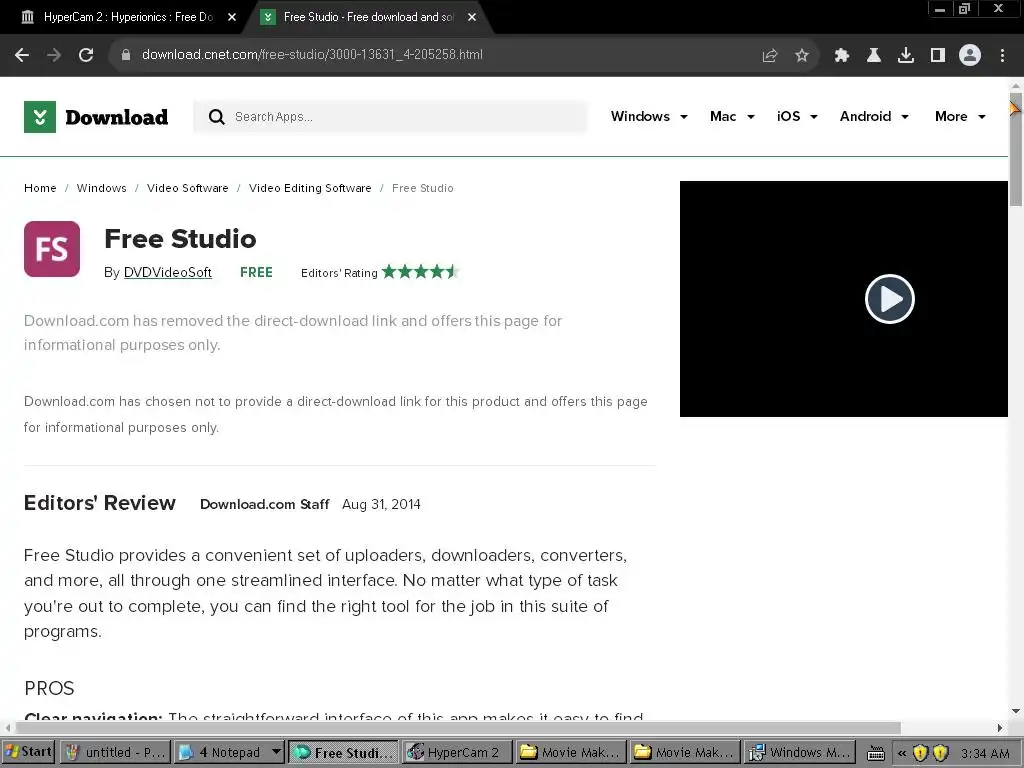
Task: Close the HyperCam 2 tab
Action: click(232, 17)
